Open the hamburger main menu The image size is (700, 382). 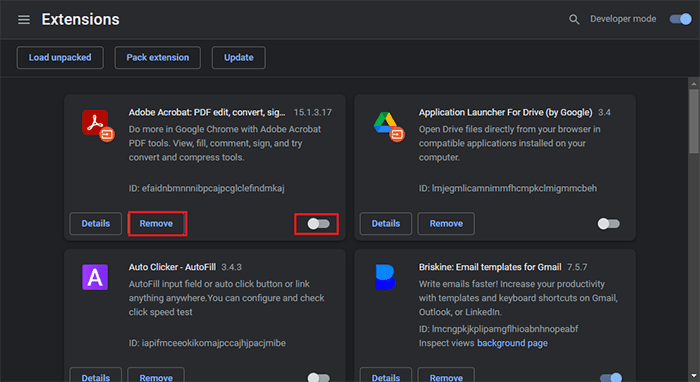click(x=24, y=20)
